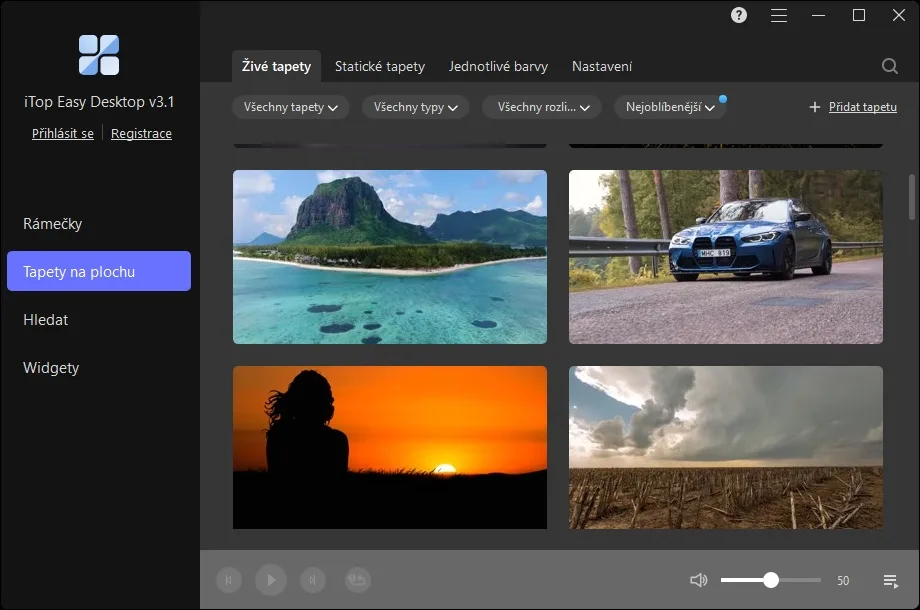Skip to the next wallpaper

click(x=313, y=580)
